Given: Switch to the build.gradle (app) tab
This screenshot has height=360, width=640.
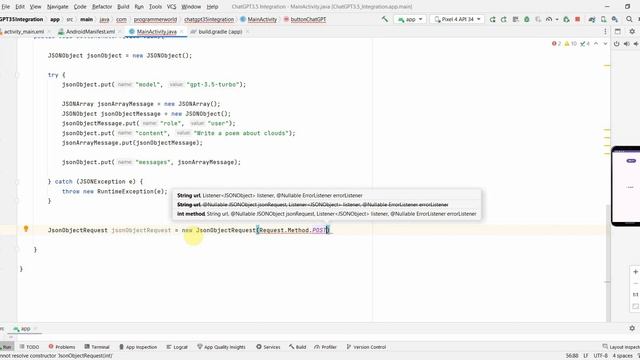Looking at the screenshot, I should [x=220, y=31].
